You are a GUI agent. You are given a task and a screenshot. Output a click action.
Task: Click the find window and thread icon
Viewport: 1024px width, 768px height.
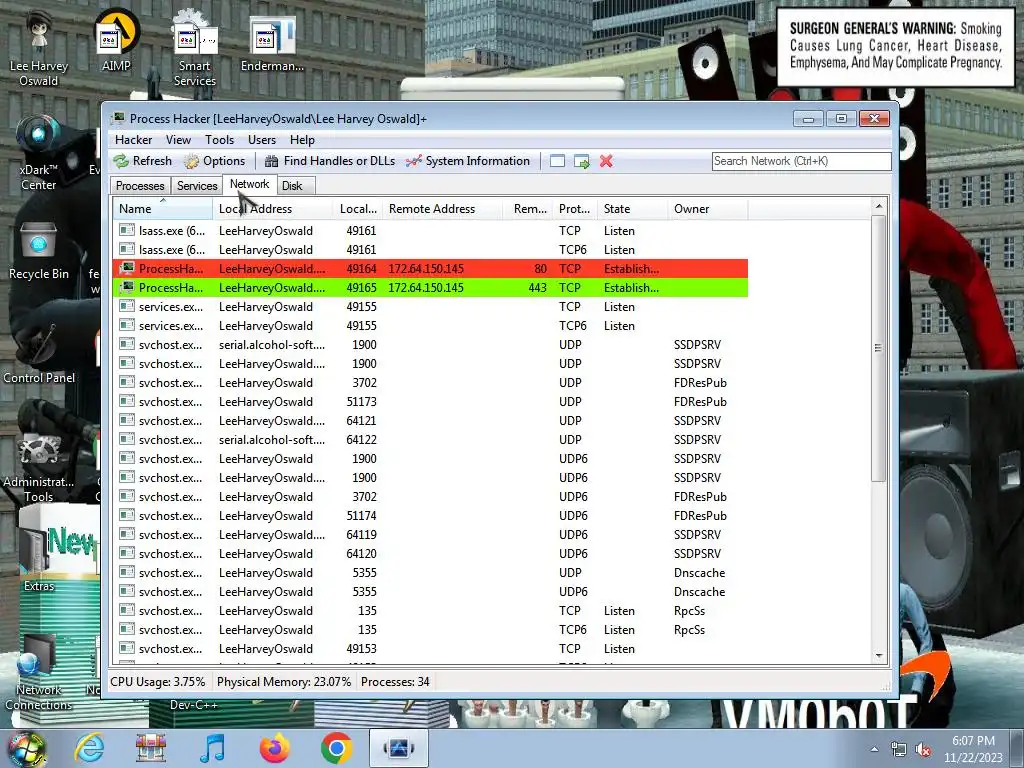pyautogui.click(x=581, y=161)
